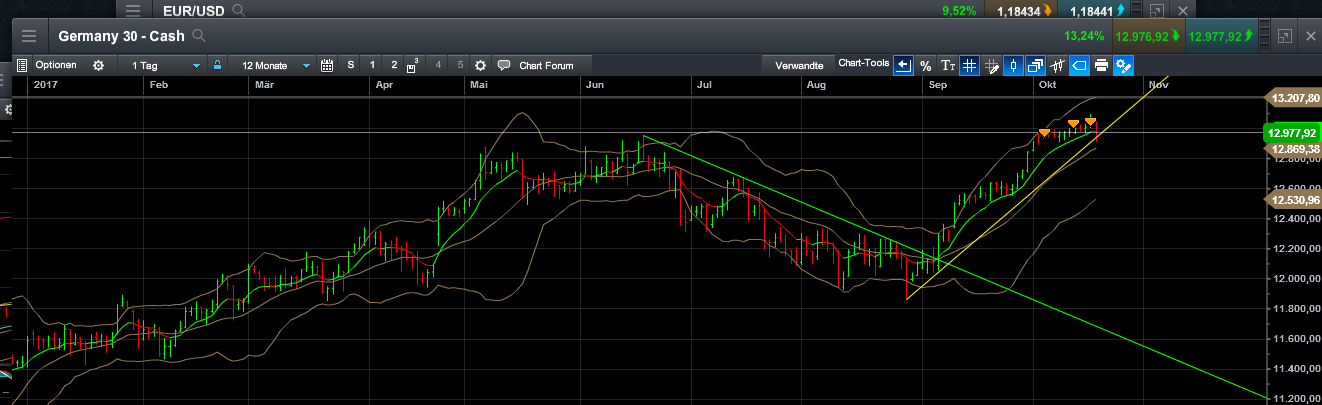Open the Germany 30 window hamburger menu

[28, 35]
